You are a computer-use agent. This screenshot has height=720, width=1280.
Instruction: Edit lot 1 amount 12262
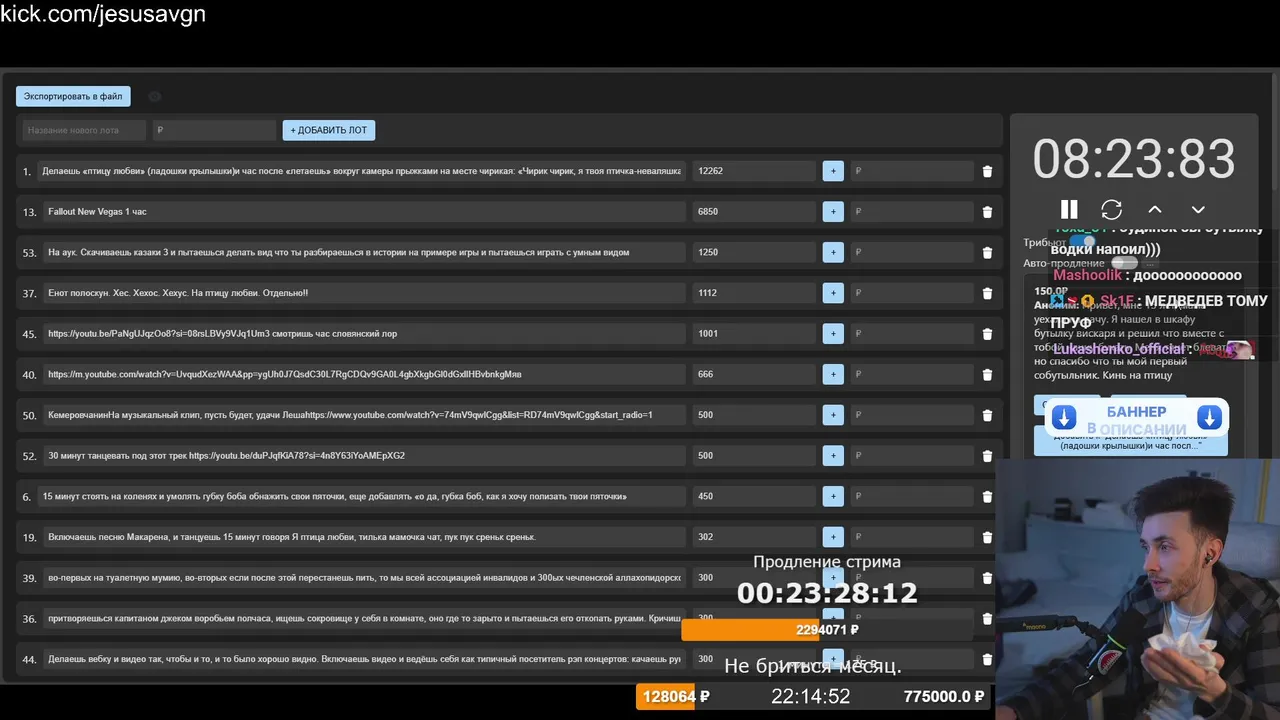pos(754,171)
